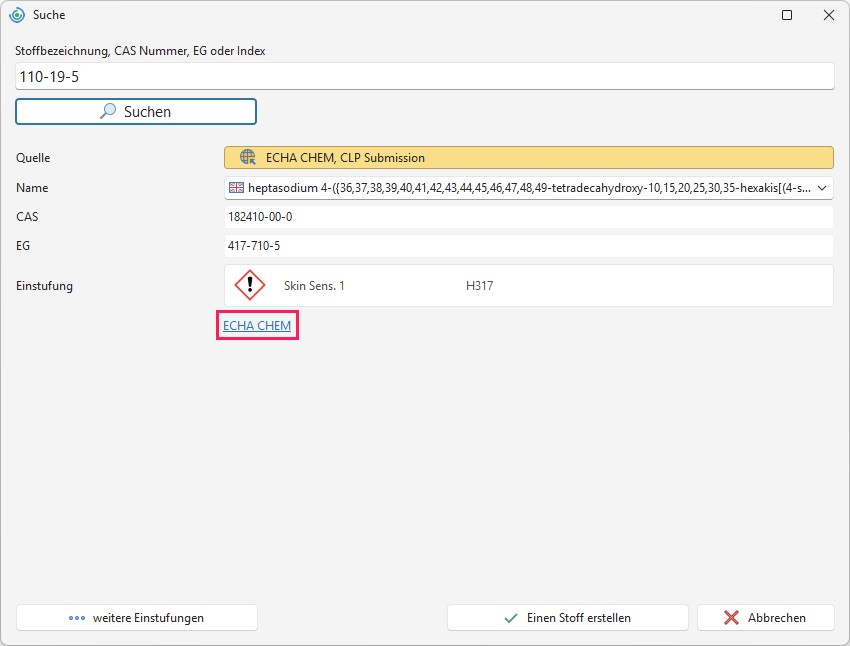Image resolution: width=850 pixels, height=646 pixels.
Task: Select the yellow ECHA CHEM, CLP Submission source bar
Action: [529, 158]
